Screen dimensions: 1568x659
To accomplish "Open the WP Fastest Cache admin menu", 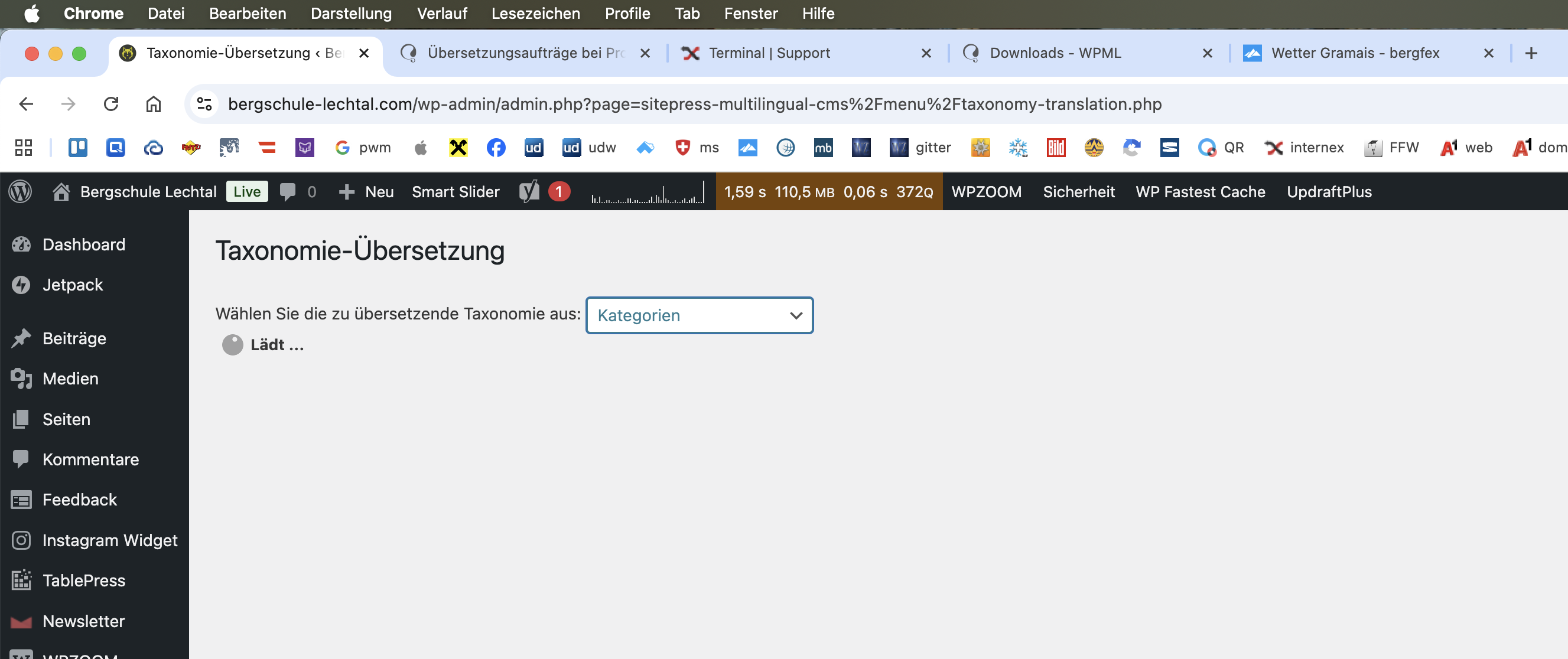I will (x=1200, y=192).
